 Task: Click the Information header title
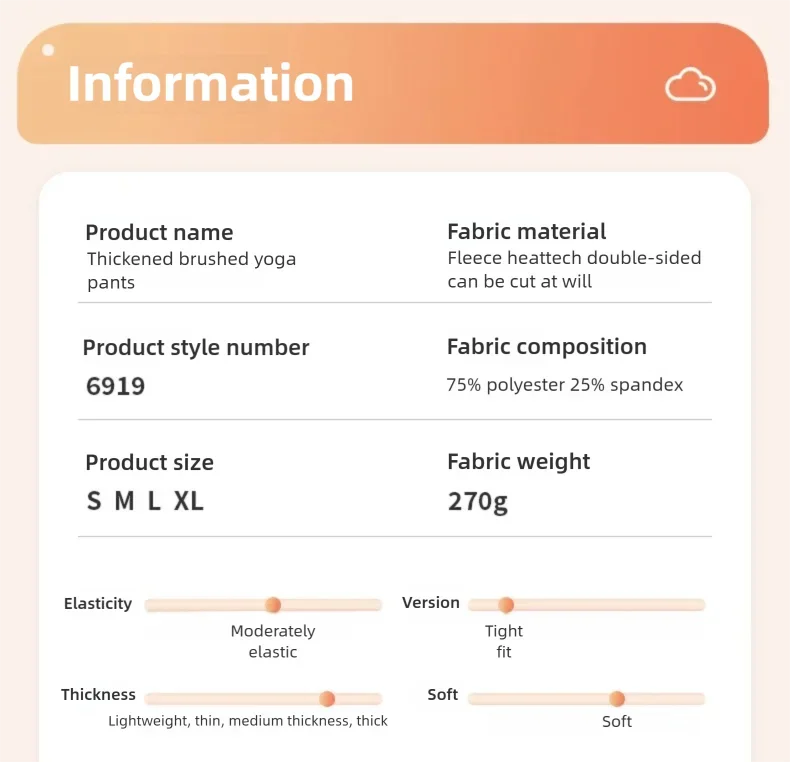[x=211, y=83]
